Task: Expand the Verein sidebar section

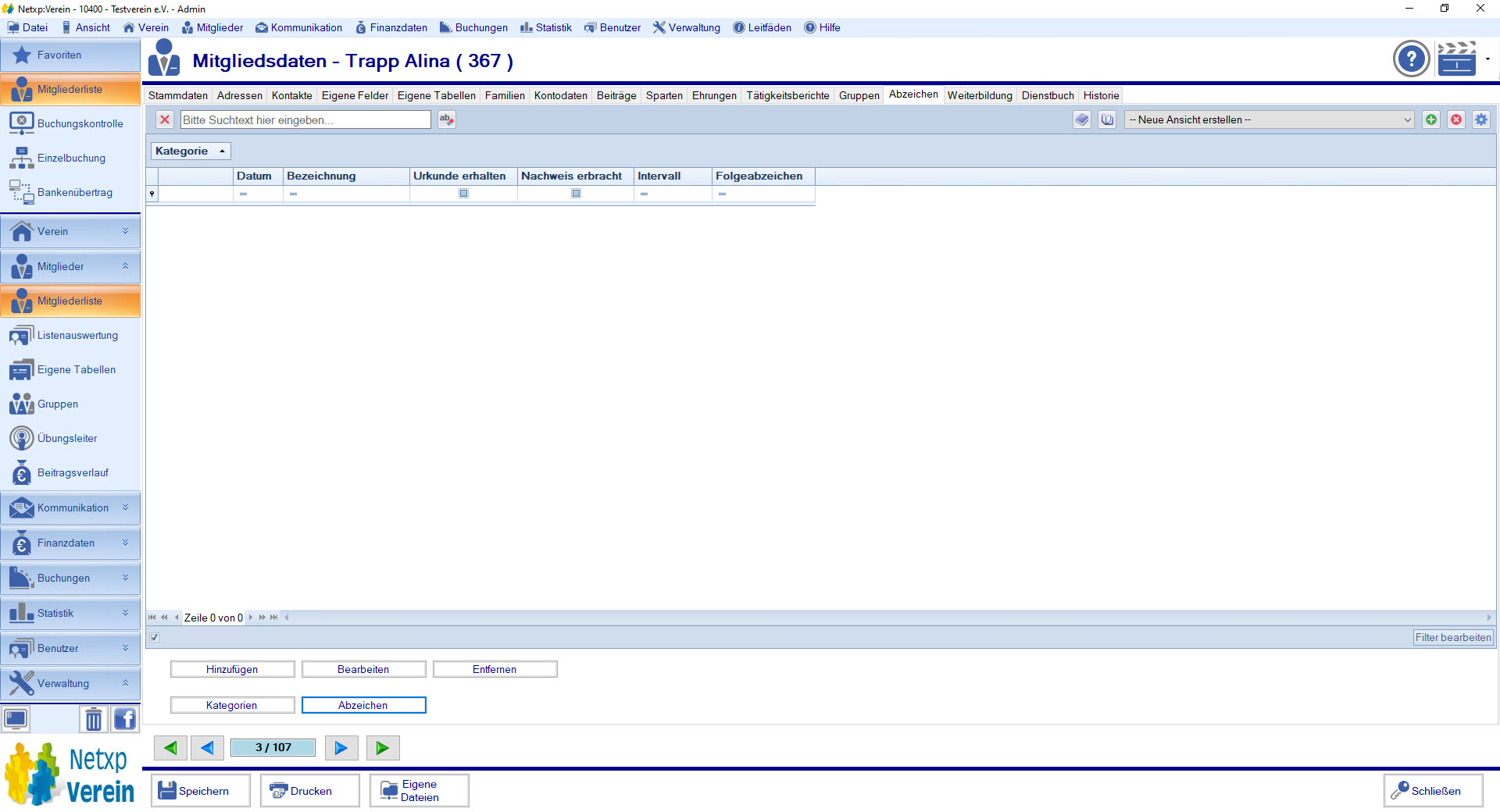Action: (70, 232)
